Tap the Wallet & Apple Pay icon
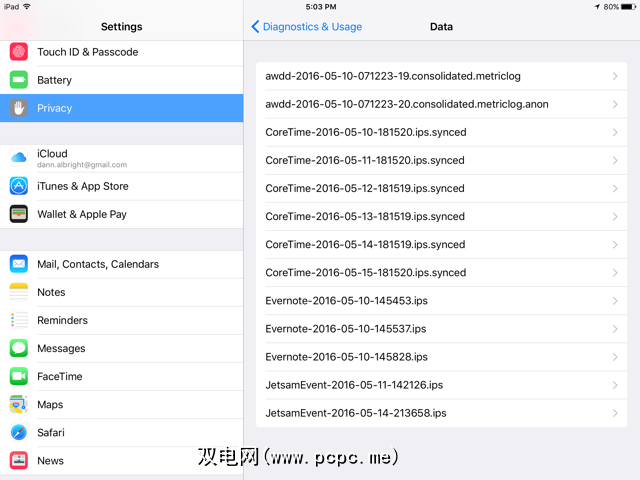Viewport: 640px width, 480px height. (19, 214)
